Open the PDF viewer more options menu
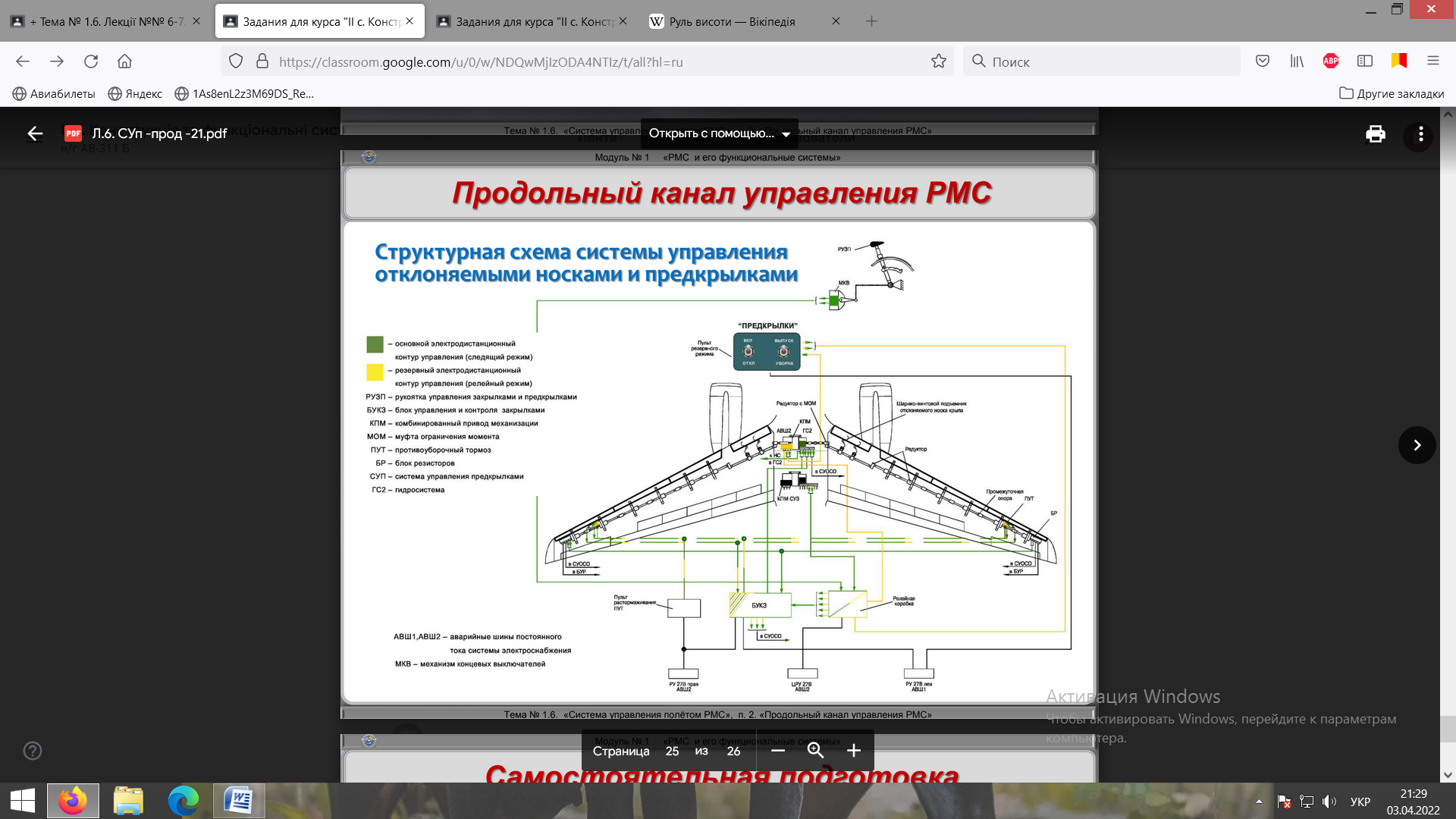 (x=1420, y=134)
